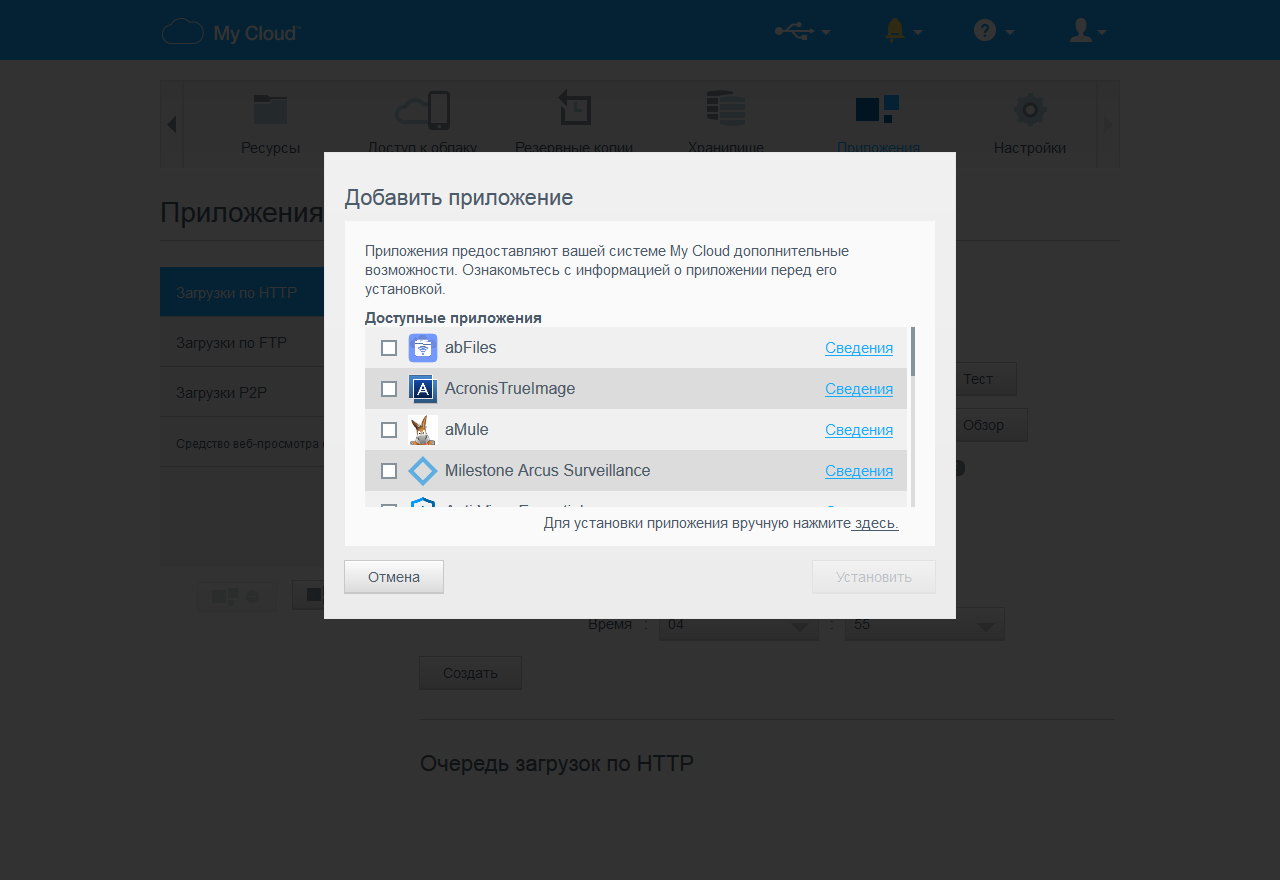
Task: Open Сведения for Milestone Arcus Surveillance
Action: pos(859,471)
